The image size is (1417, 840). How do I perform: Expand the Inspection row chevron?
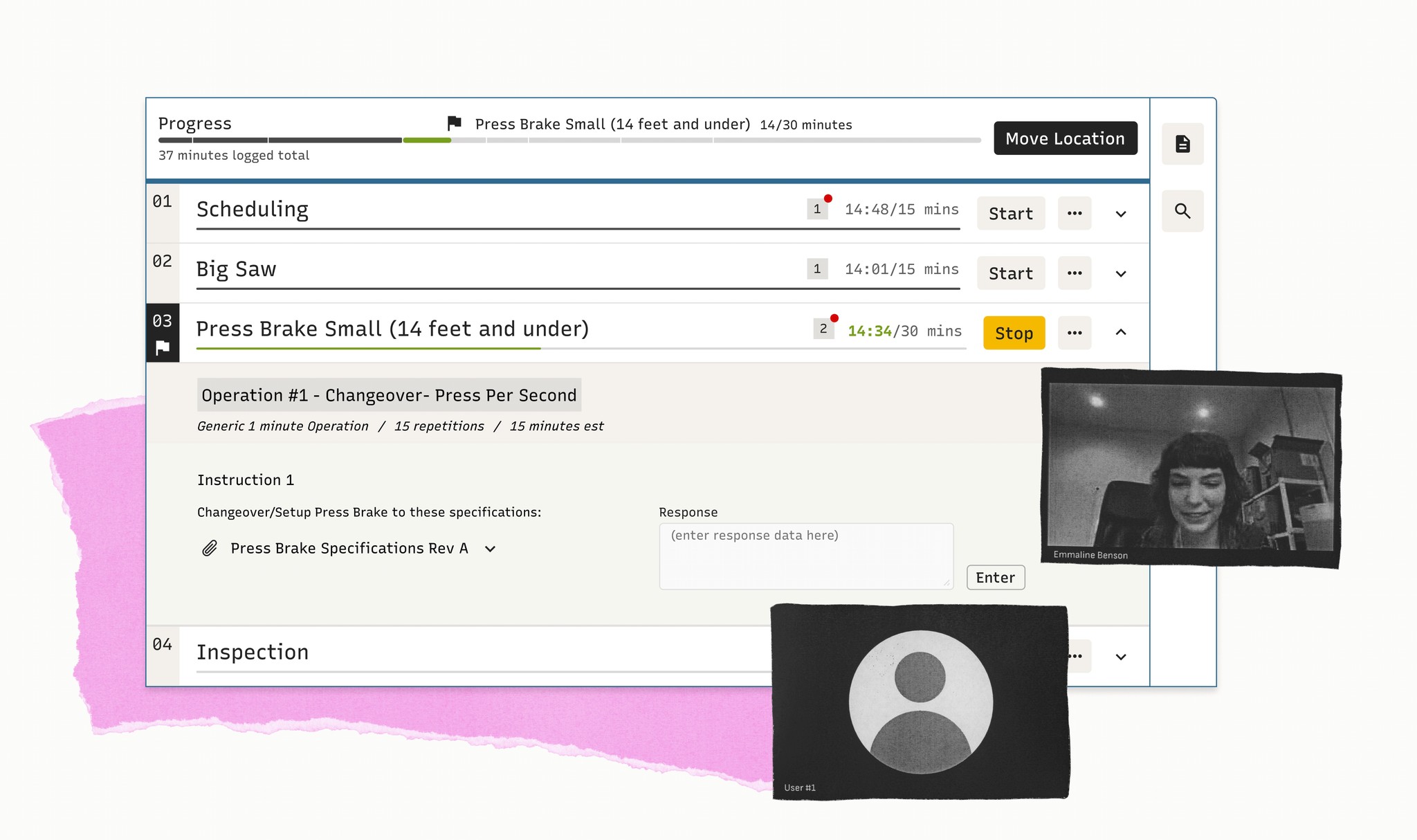point(1121,657)
